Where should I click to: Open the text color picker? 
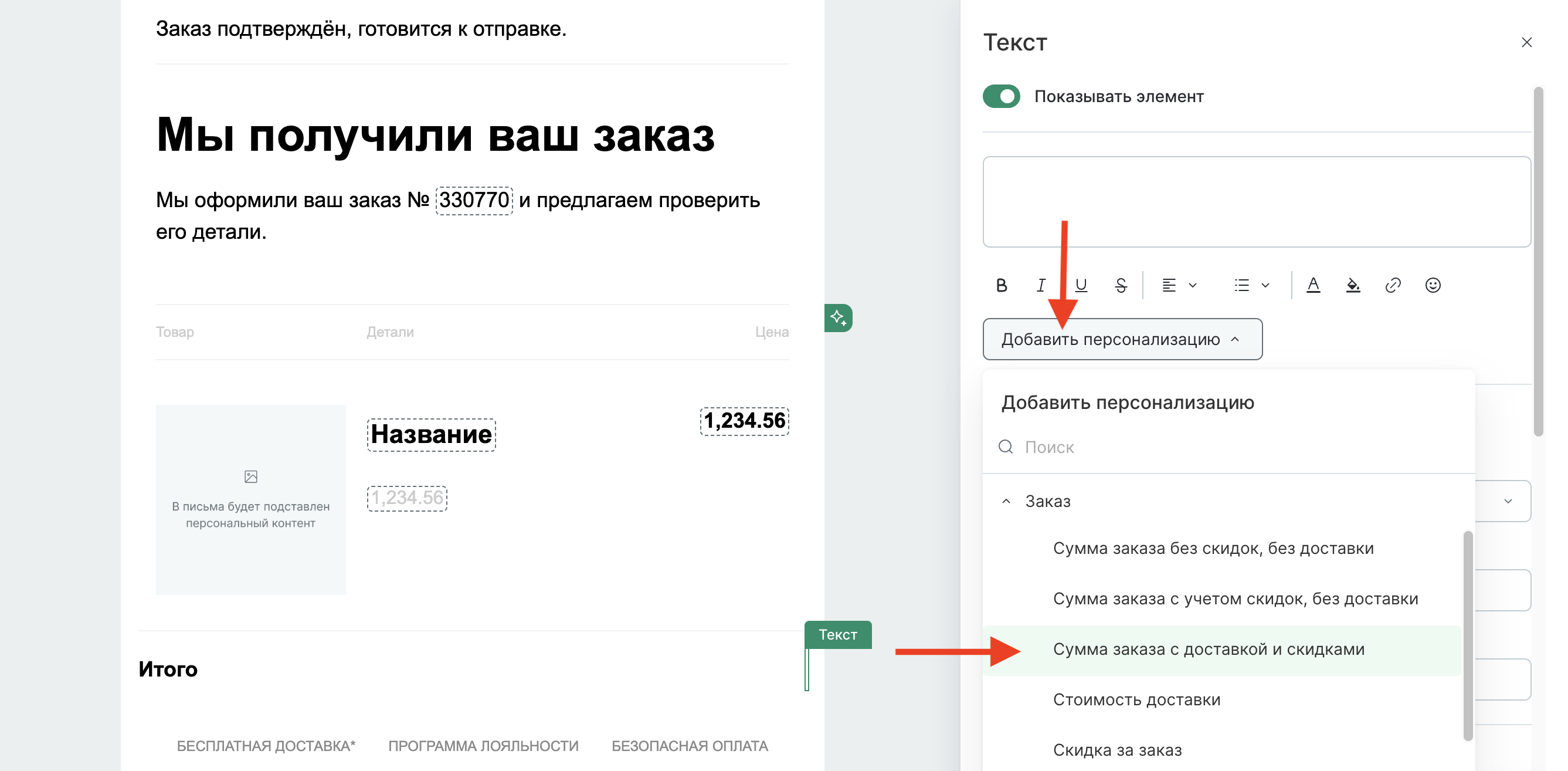coord(1314,285)
